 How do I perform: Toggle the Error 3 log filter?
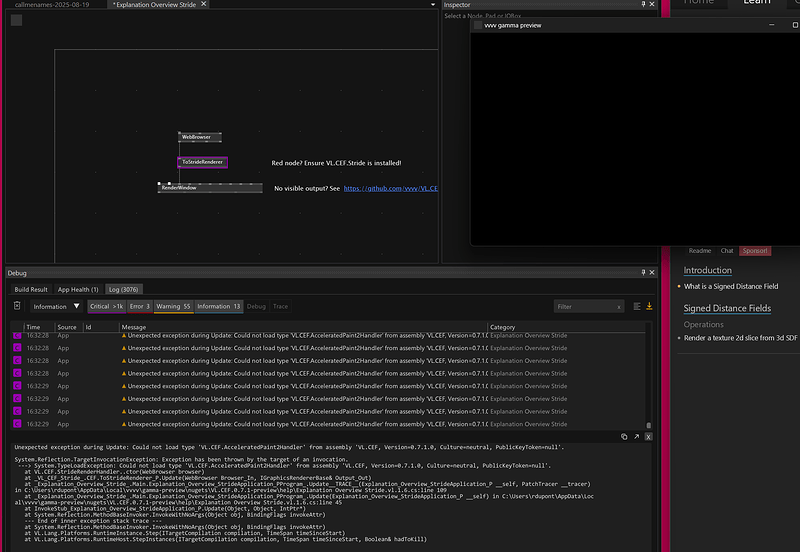click(139, 306)
